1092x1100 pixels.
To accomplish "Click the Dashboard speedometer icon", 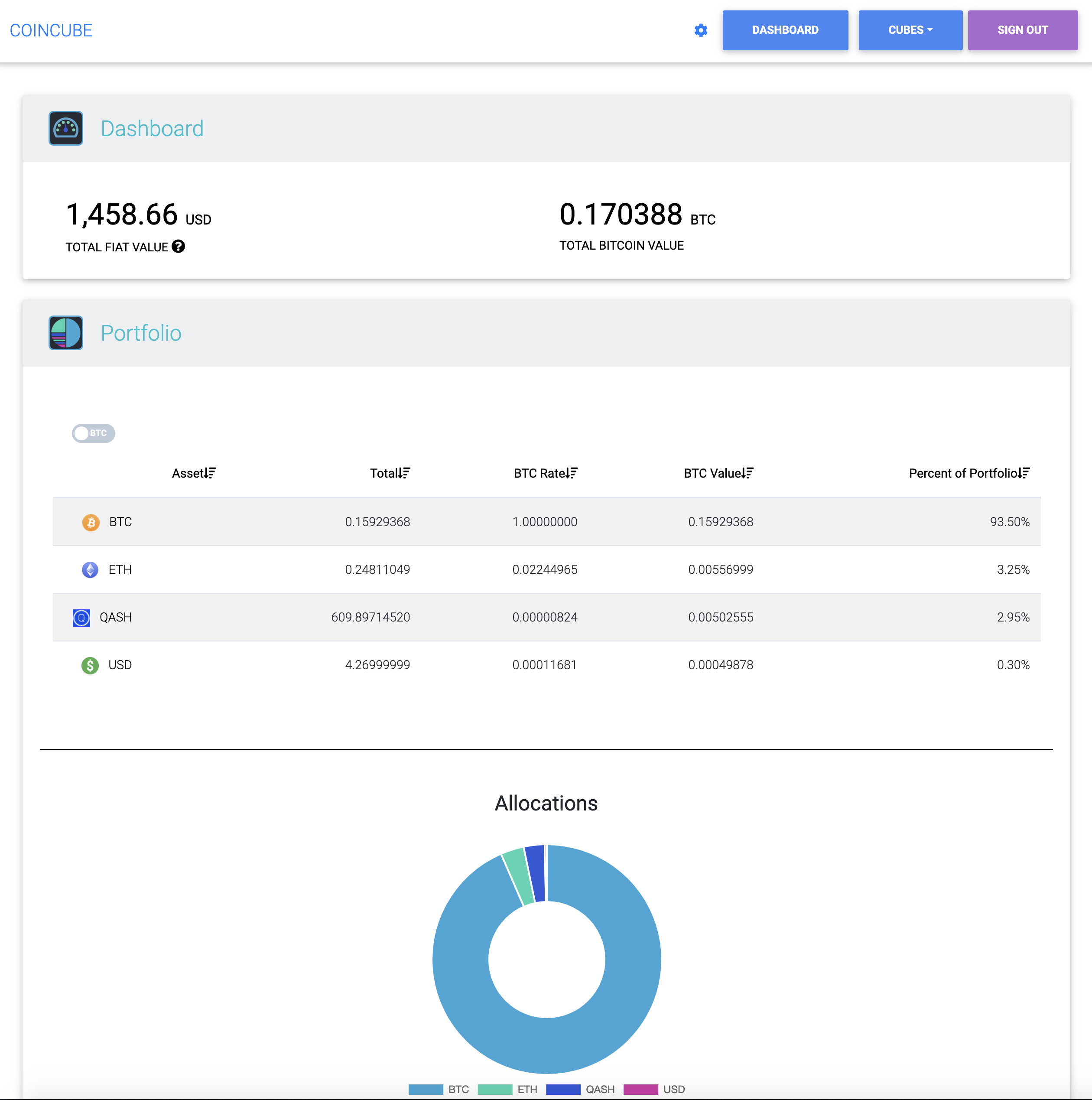I will 65,128.
